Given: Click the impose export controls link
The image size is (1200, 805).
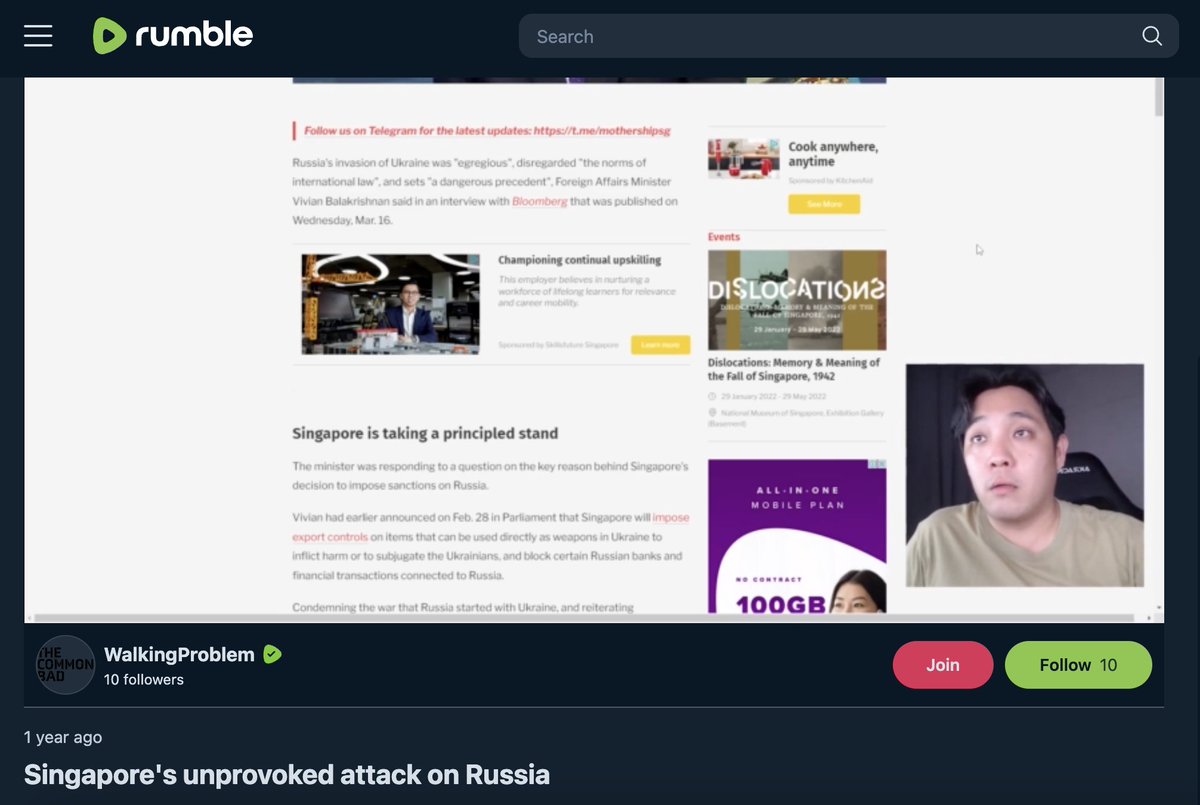Looking at the screenshot, I should click(x=490, y=528).
